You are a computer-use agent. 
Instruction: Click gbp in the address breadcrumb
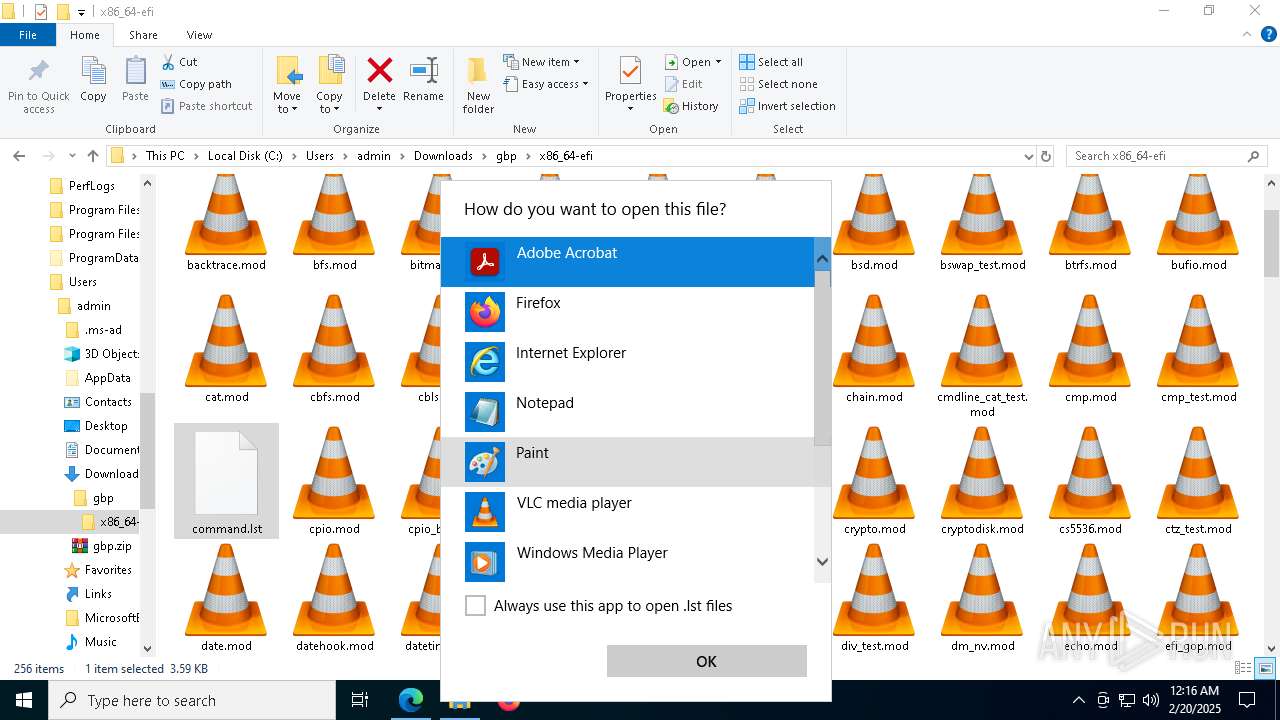506,156
